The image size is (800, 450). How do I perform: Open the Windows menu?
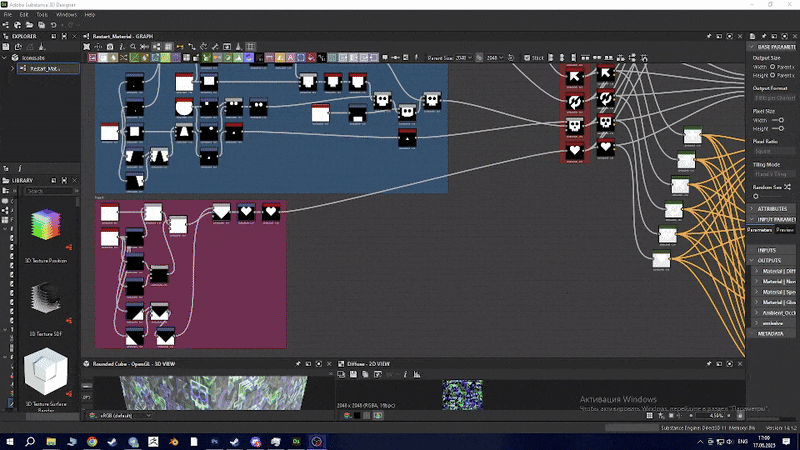(66, 15)
